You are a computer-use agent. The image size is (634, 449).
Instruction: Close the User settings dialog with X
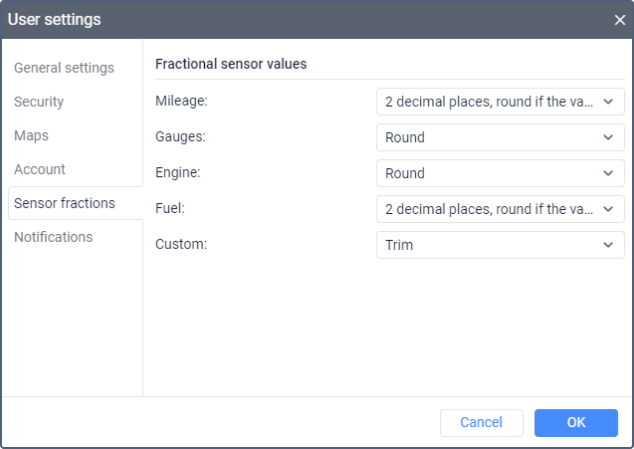tap(619, 20)
